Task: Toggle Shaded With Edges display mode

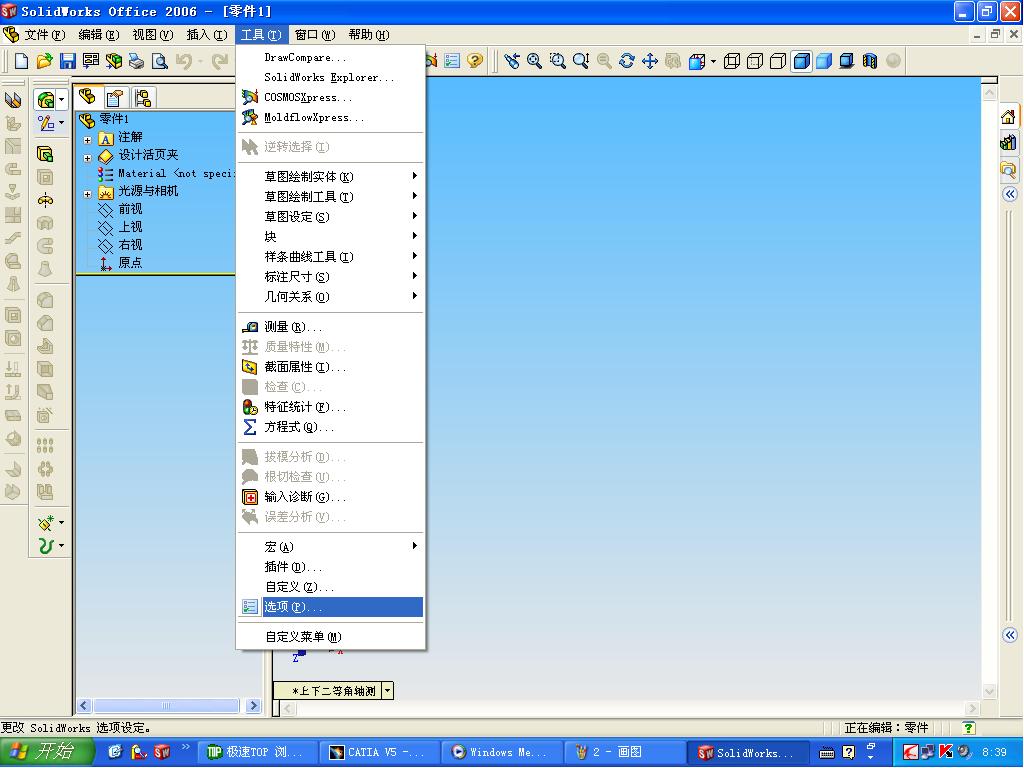Action: tap(801, 61)
